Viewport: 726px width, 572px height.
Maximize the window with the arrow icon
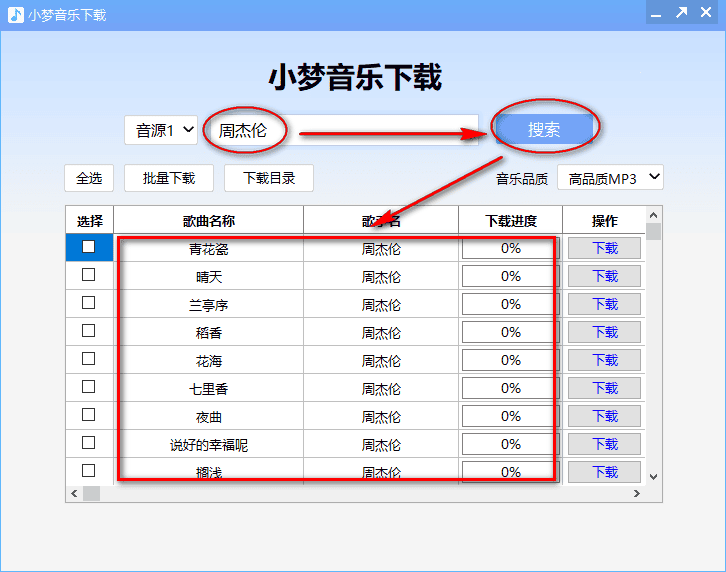(681, 13)
